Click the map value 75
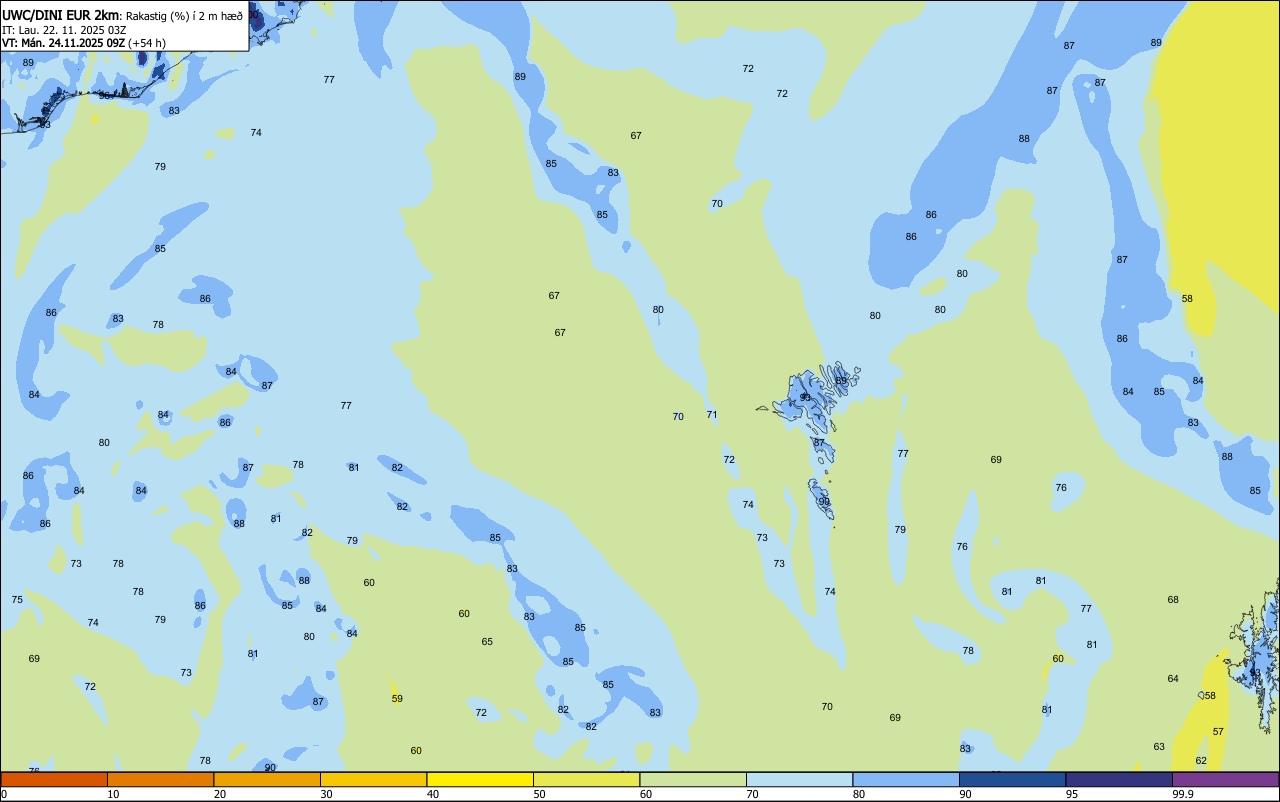 pos(17,599)
